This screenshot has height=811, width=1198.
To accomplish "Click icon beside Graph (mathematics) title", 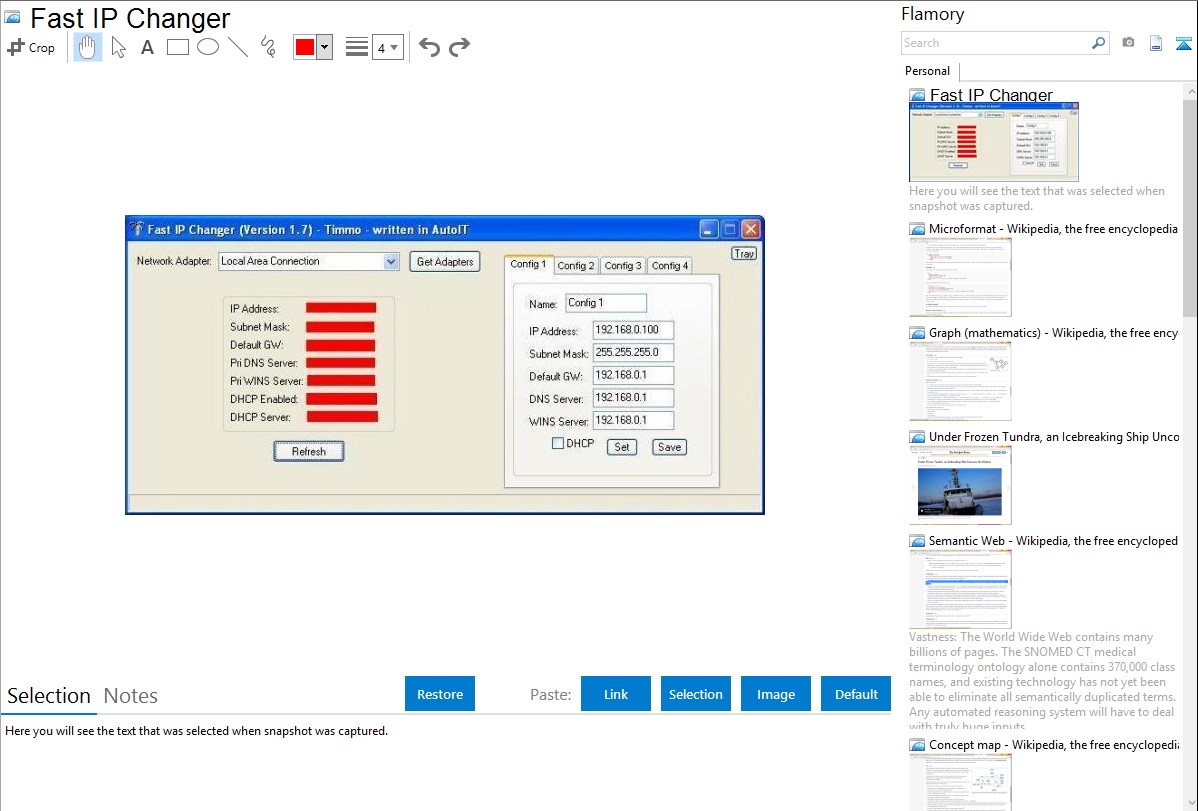I will click(917, 333).
